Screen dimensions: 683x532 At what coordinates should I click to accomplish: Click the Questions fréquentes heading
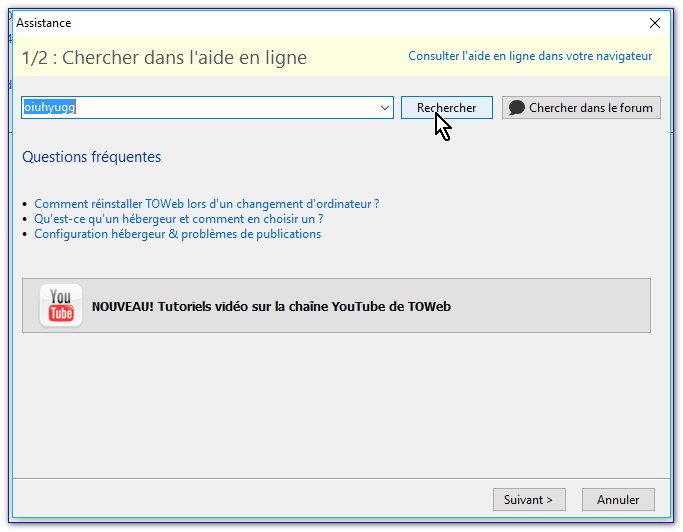pos(91,157)
